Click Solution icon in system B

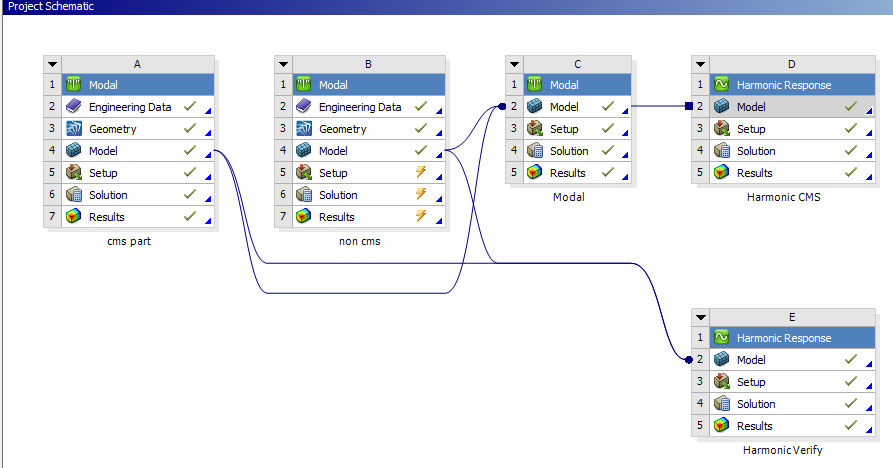[x=304, y=194]
